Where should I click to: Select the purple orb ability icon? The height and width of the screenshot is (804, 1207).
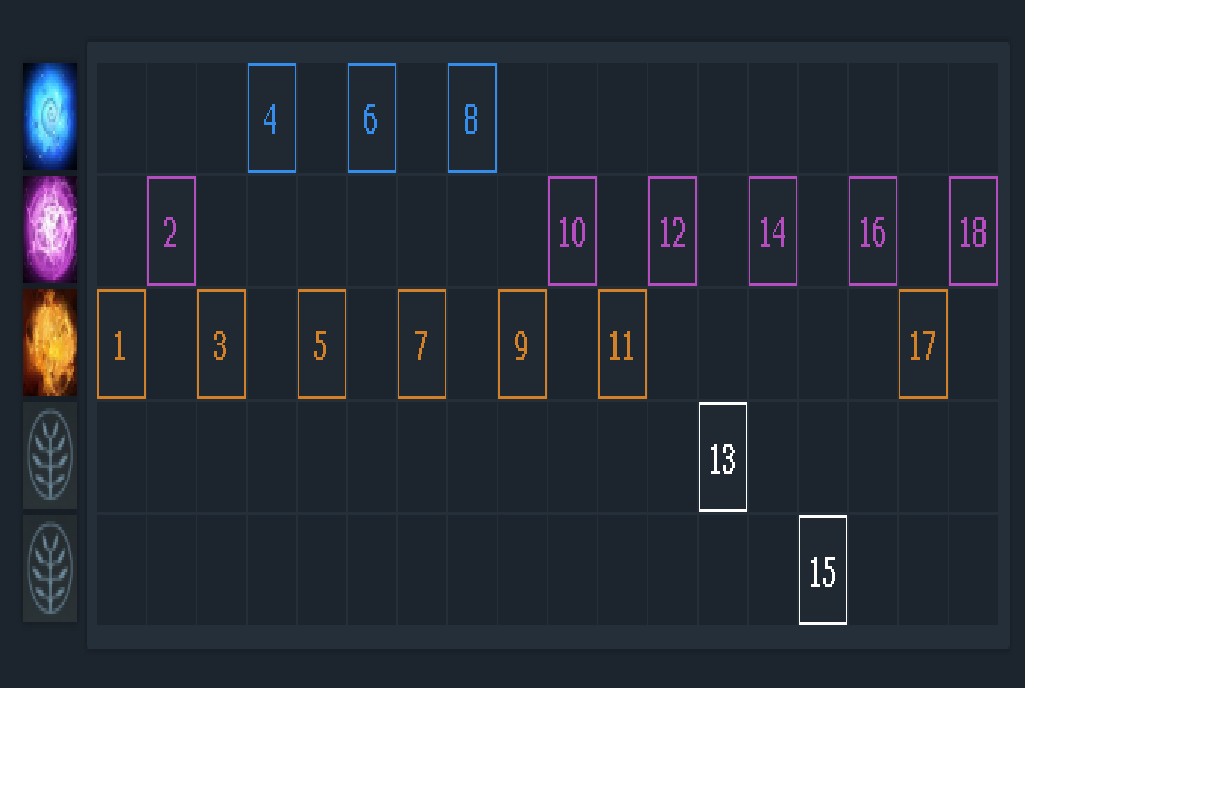click(50, 230)
